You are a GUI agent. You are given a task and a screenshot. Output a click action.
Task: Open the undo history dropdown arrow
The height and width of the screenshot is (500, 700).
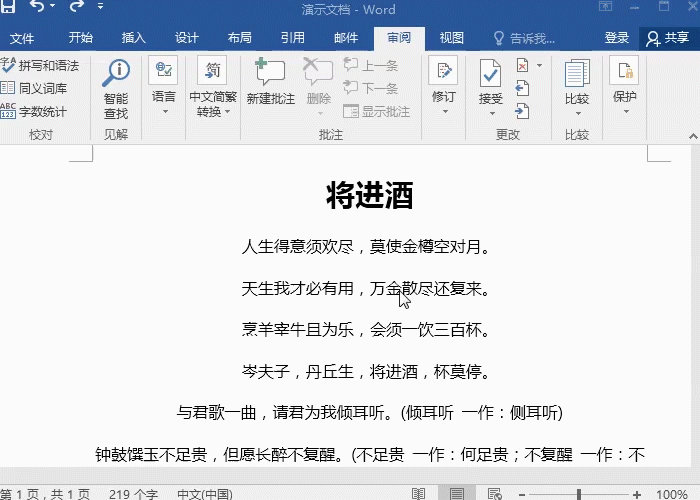click(53, 6)
